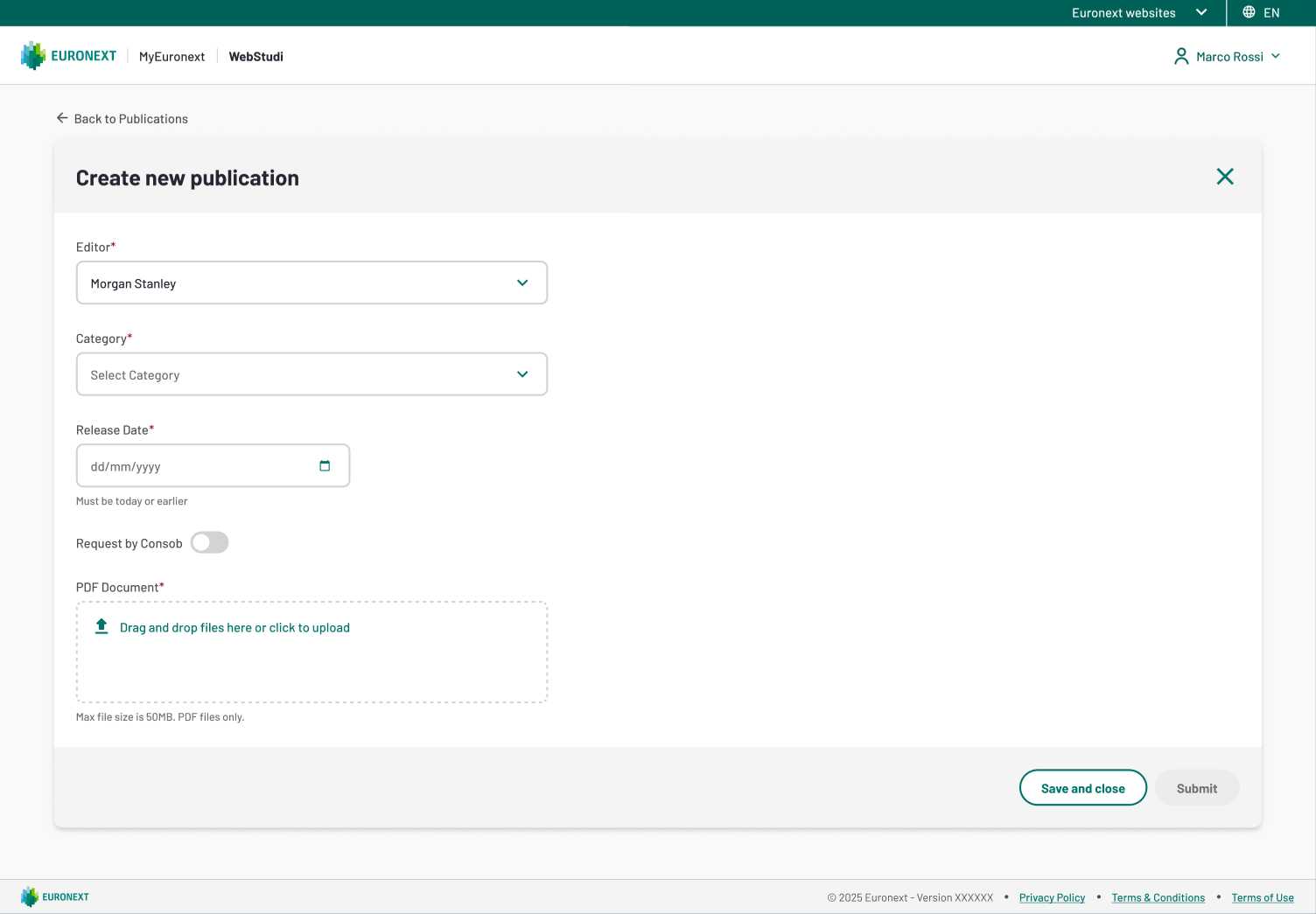Expand the Euronext websites dropdown

1139,12
